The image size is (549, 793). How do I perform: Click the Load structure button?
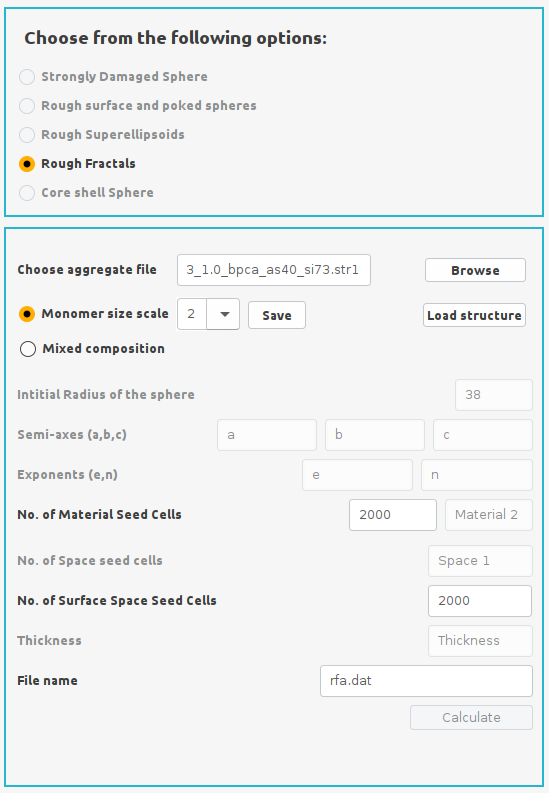coord(474,315)
